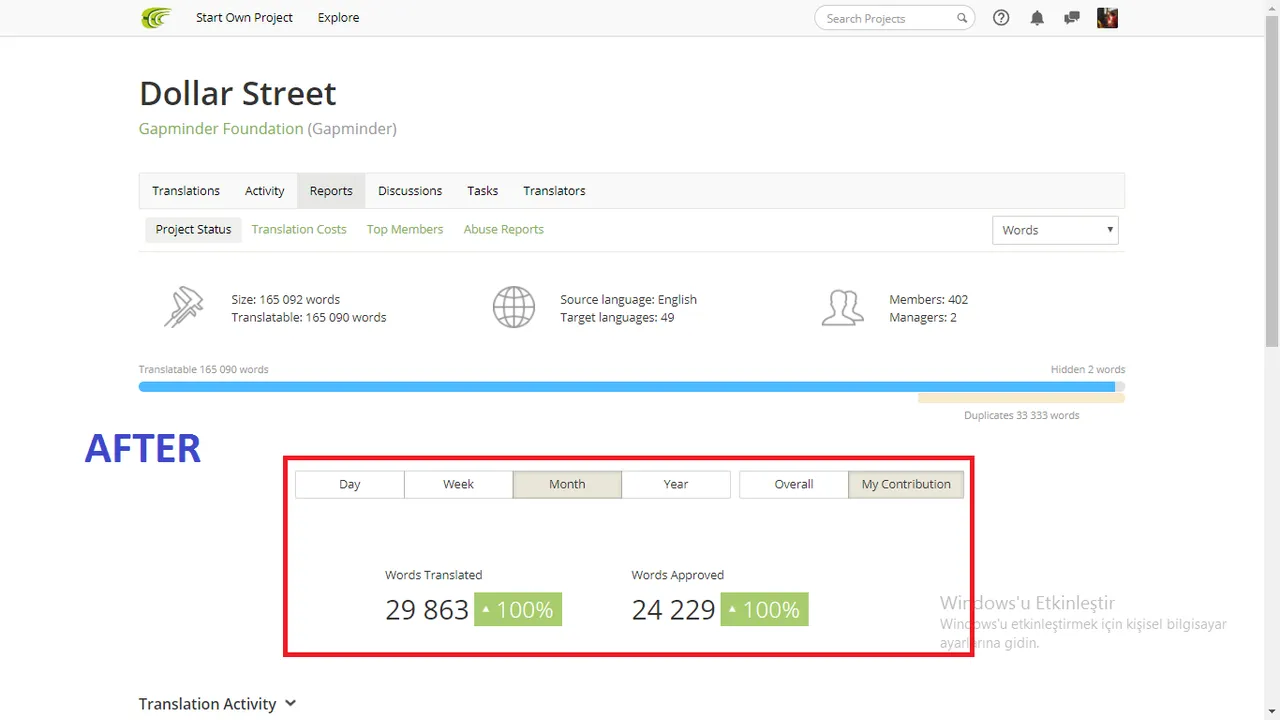Switch to the Activity tab
Viewport: 1280px width, 720px height.
pyautogui.click(x=265, y=191)
